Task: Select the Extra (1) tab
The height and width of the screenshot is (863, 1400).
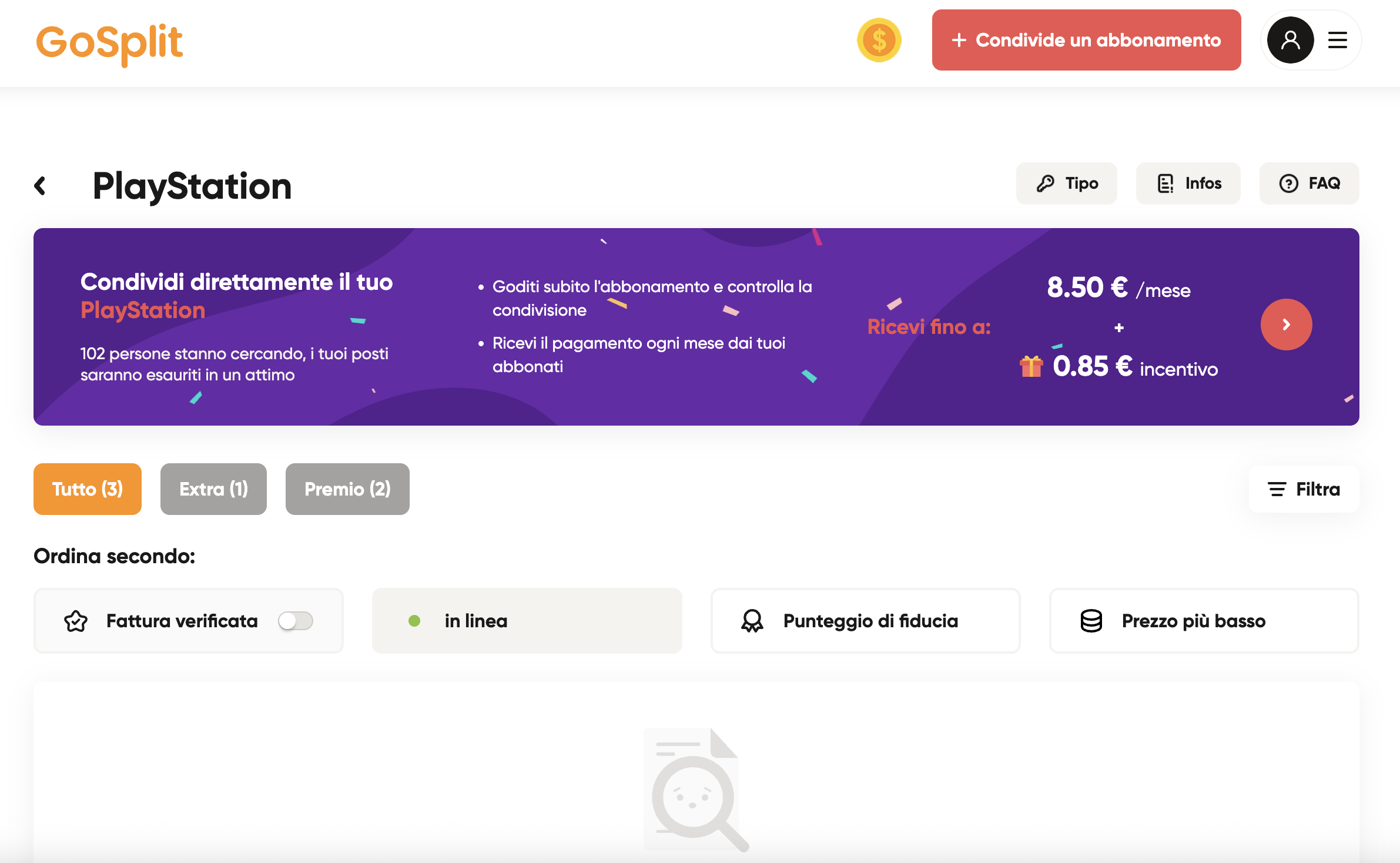Action: pyautogui.click(x=213, y=489)
